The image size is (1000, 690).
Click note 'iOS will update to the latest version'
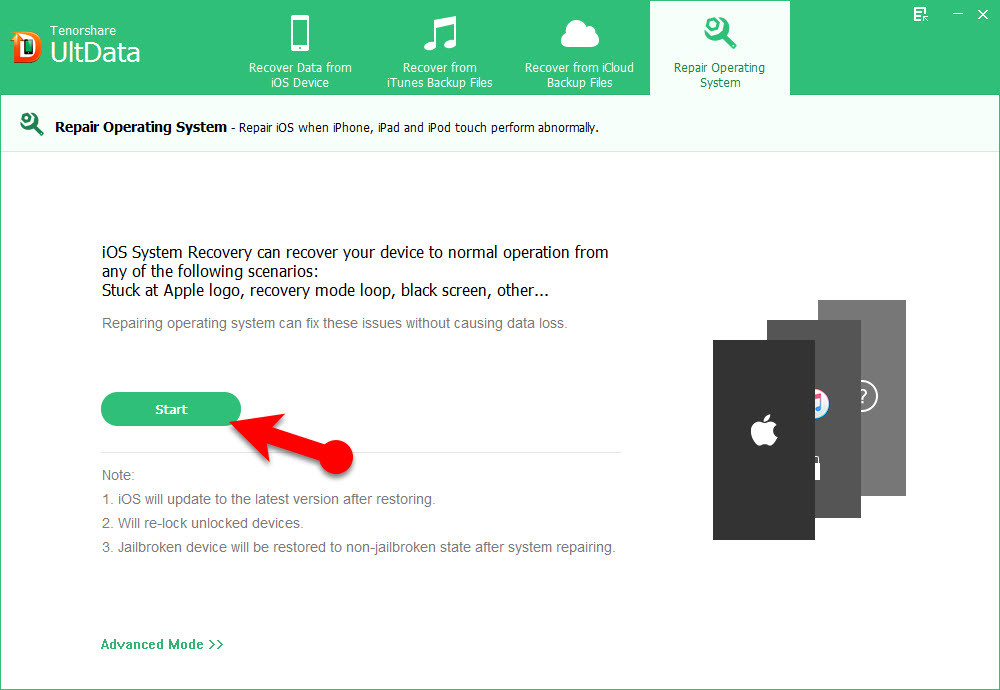pos(268,499)
